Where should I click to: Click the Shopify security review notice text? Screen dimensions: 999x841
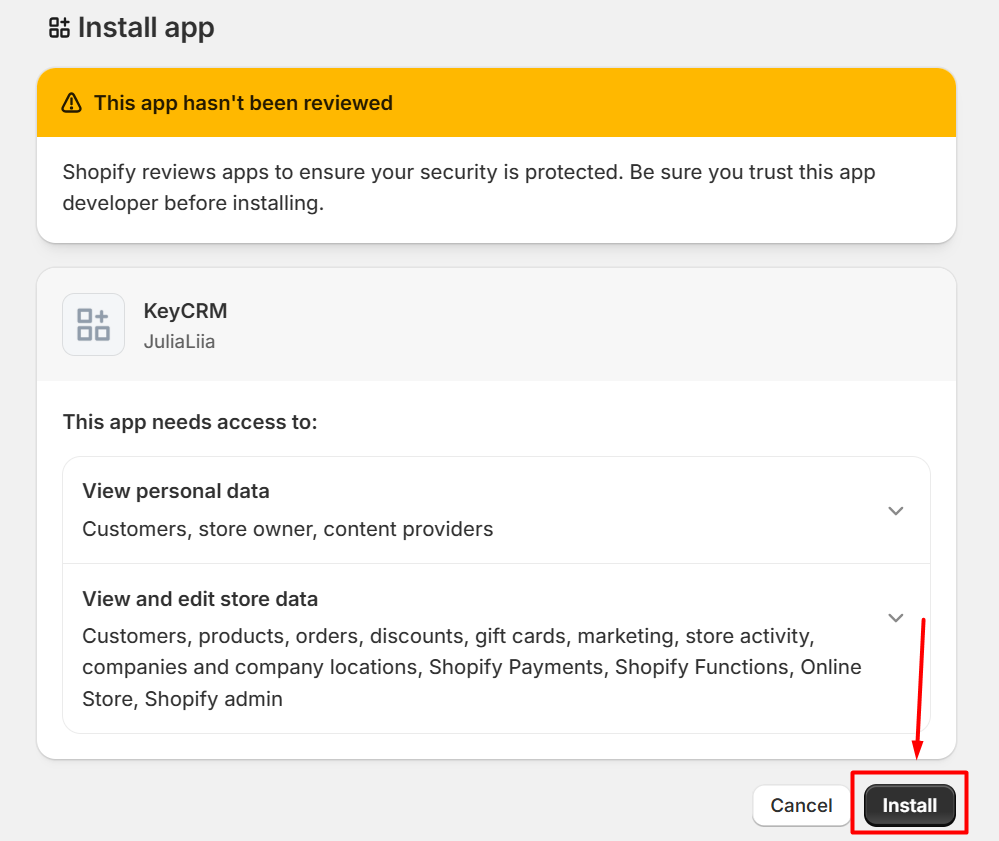point(468,187)
